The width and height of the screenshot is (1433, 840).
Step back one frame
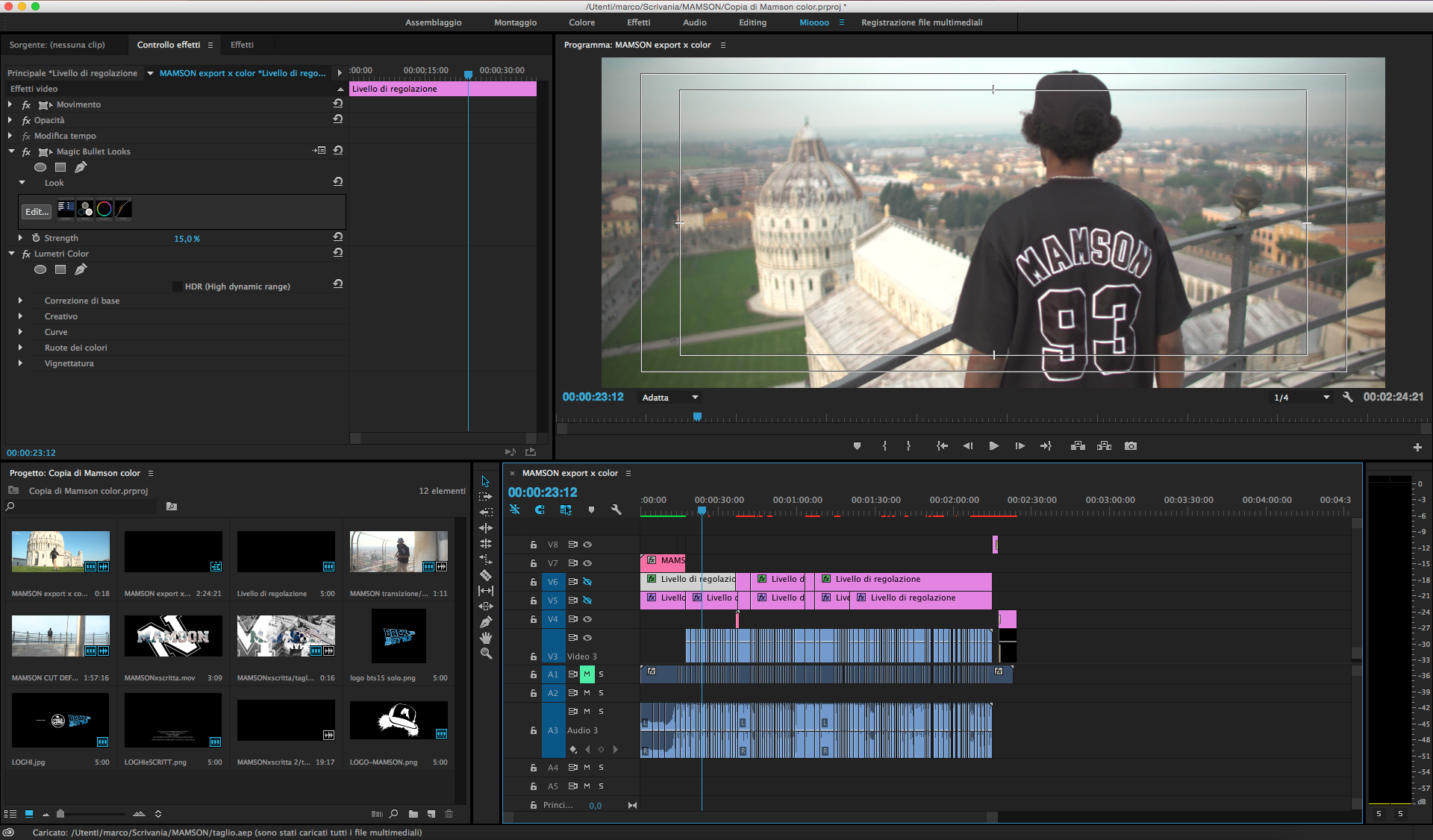[x=968, y=446]
